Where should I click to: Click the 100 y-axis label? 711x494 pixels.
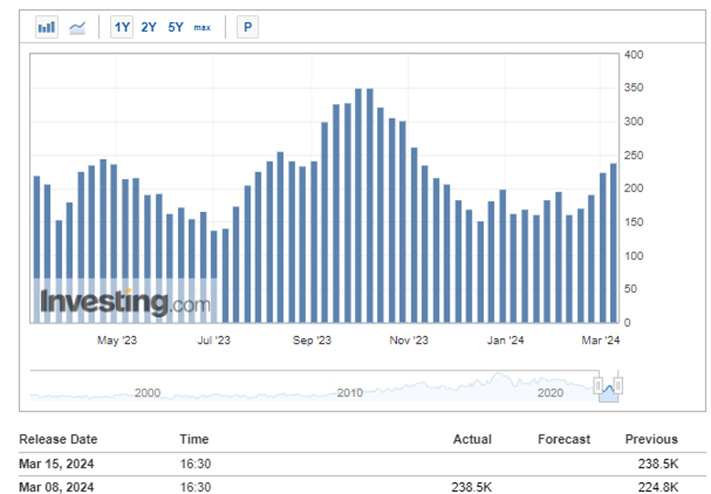click(x=633, y=256)
